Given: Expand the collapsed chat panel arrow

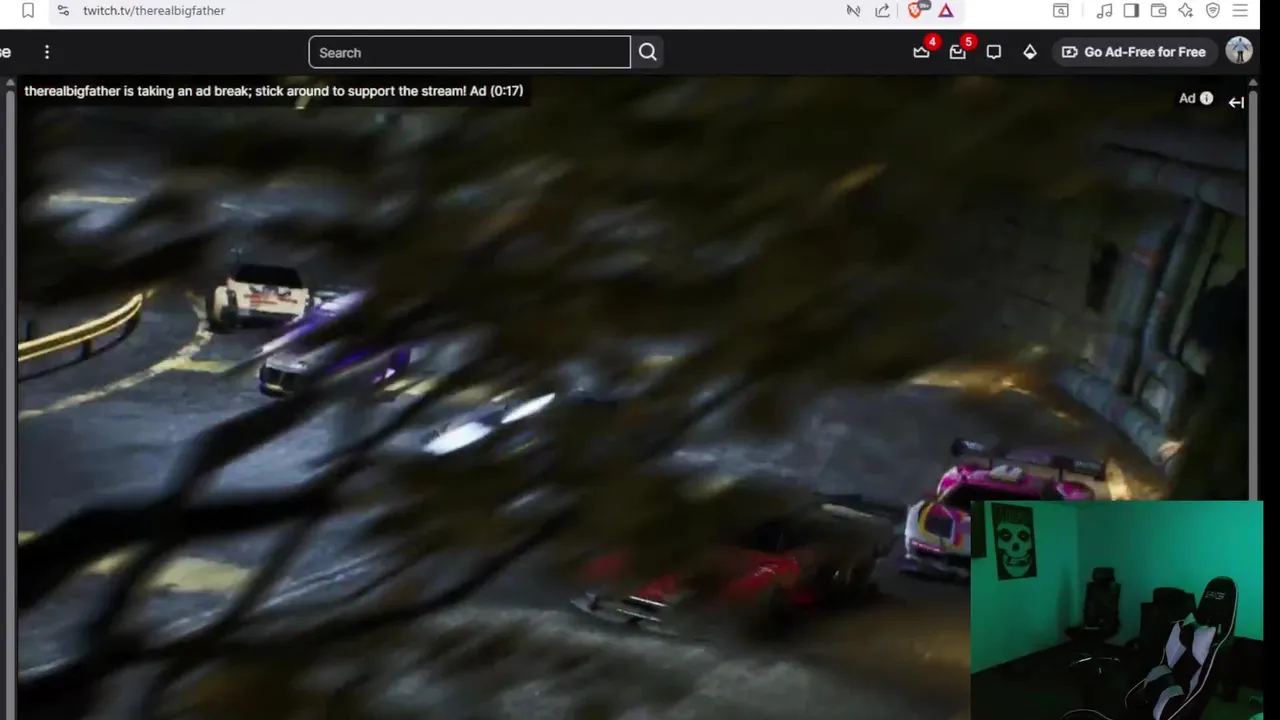Looking at the screenshot, I should [1236, 102].
